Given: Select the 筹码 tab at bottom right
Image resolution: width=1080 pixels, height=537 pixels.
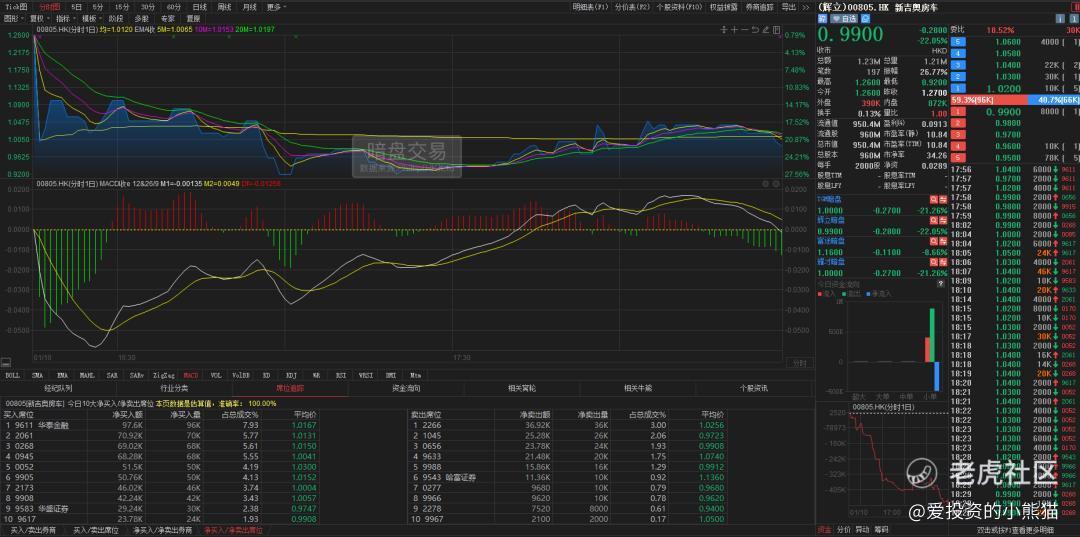Looking at the screenshot, I should pos(881,530).
